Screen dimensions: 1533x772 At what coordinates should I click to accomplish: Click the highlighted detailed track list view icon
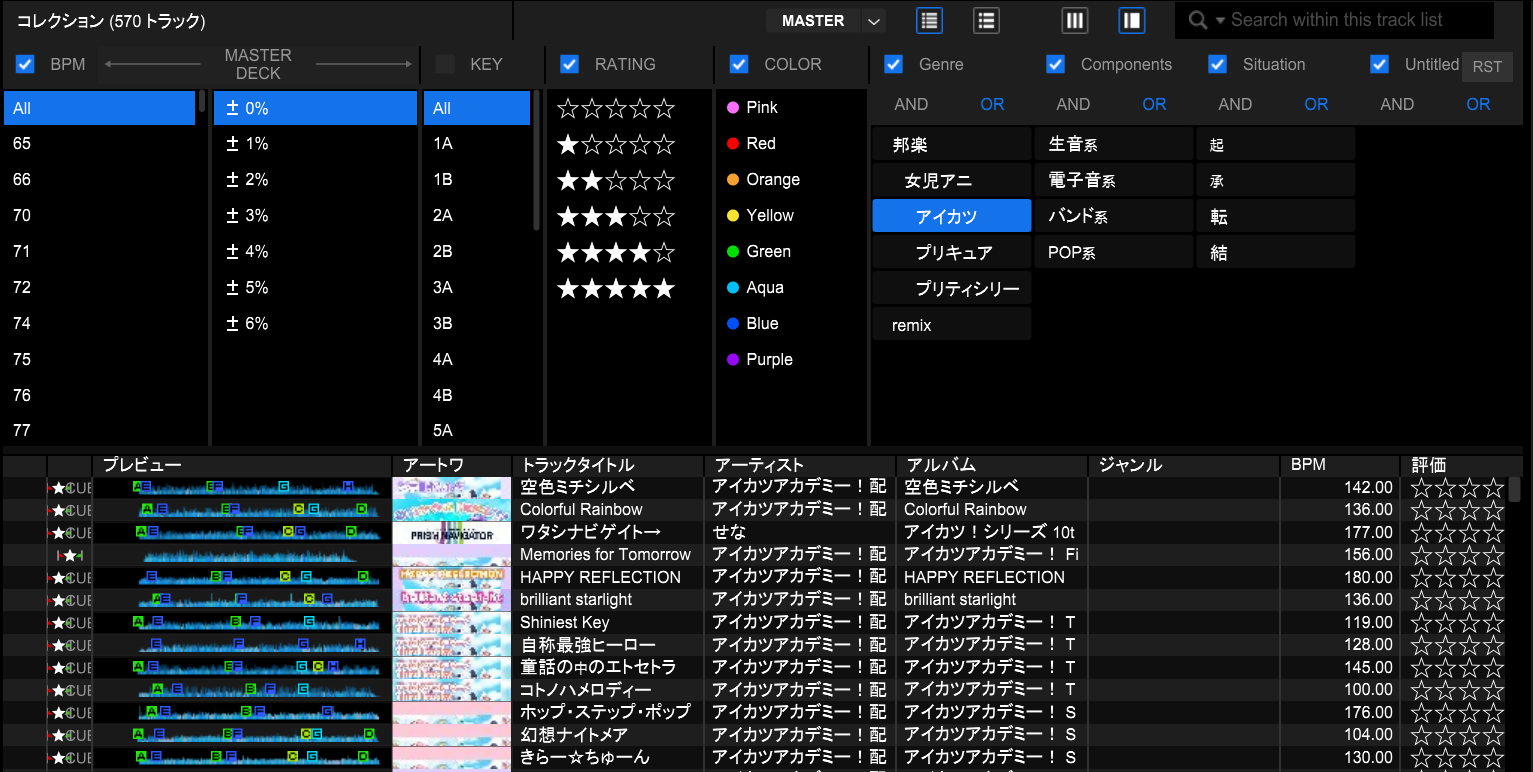coord(929,20)
